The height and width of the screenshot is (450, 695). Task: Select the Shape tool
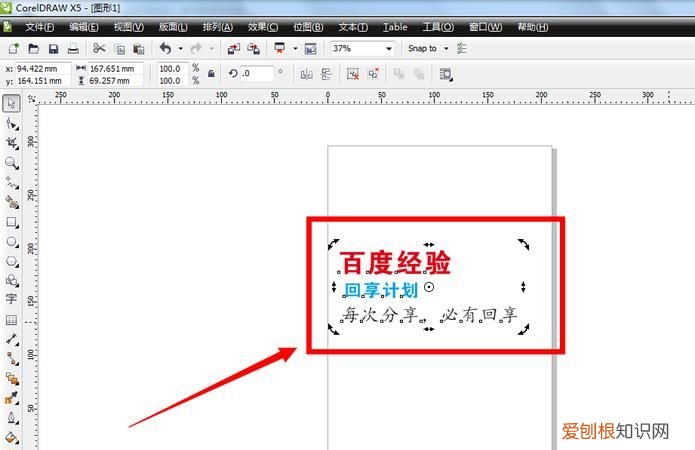click(x=12, y=124)
